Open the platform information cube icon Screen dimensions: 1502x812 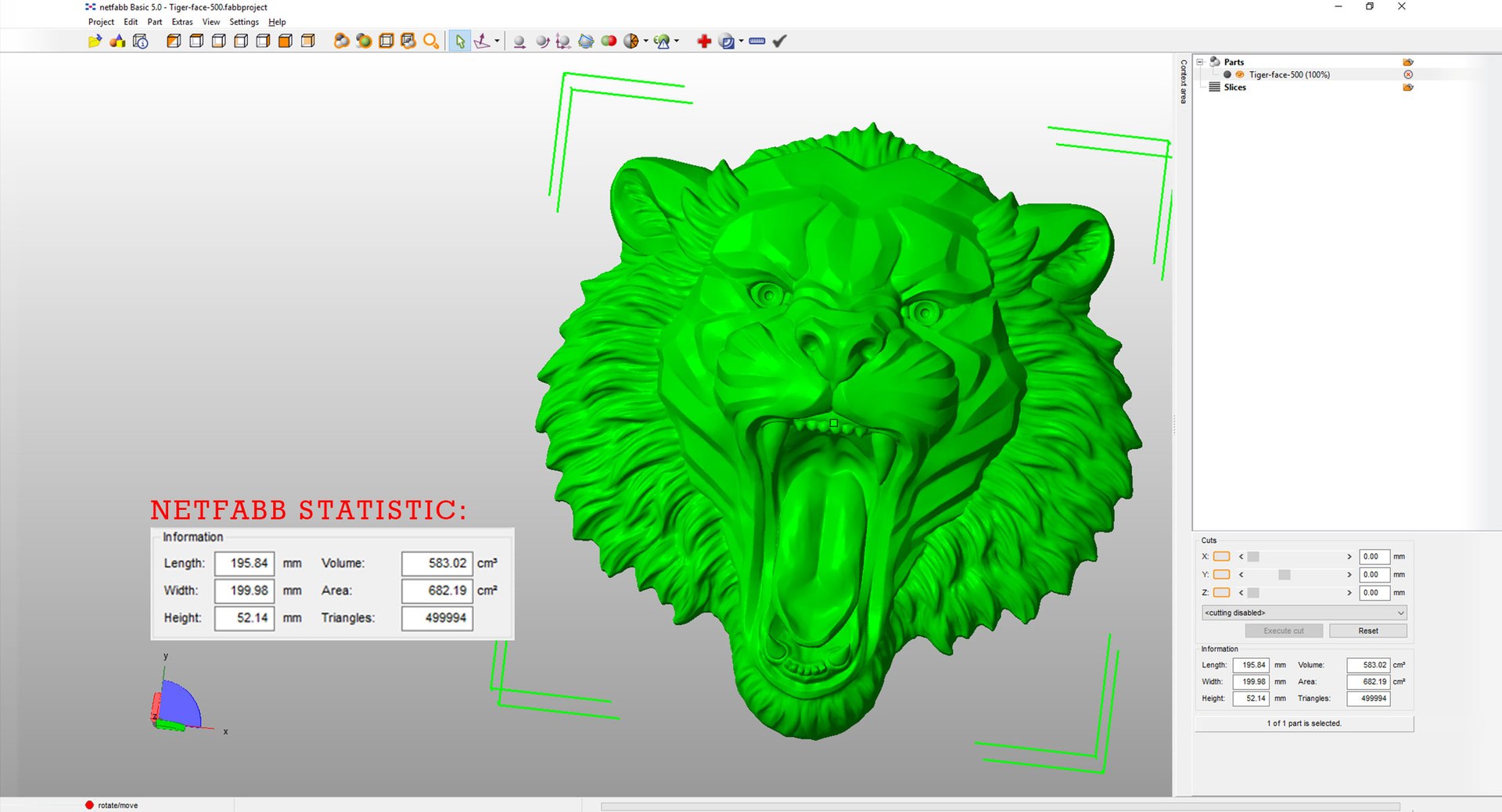(140, 41)
